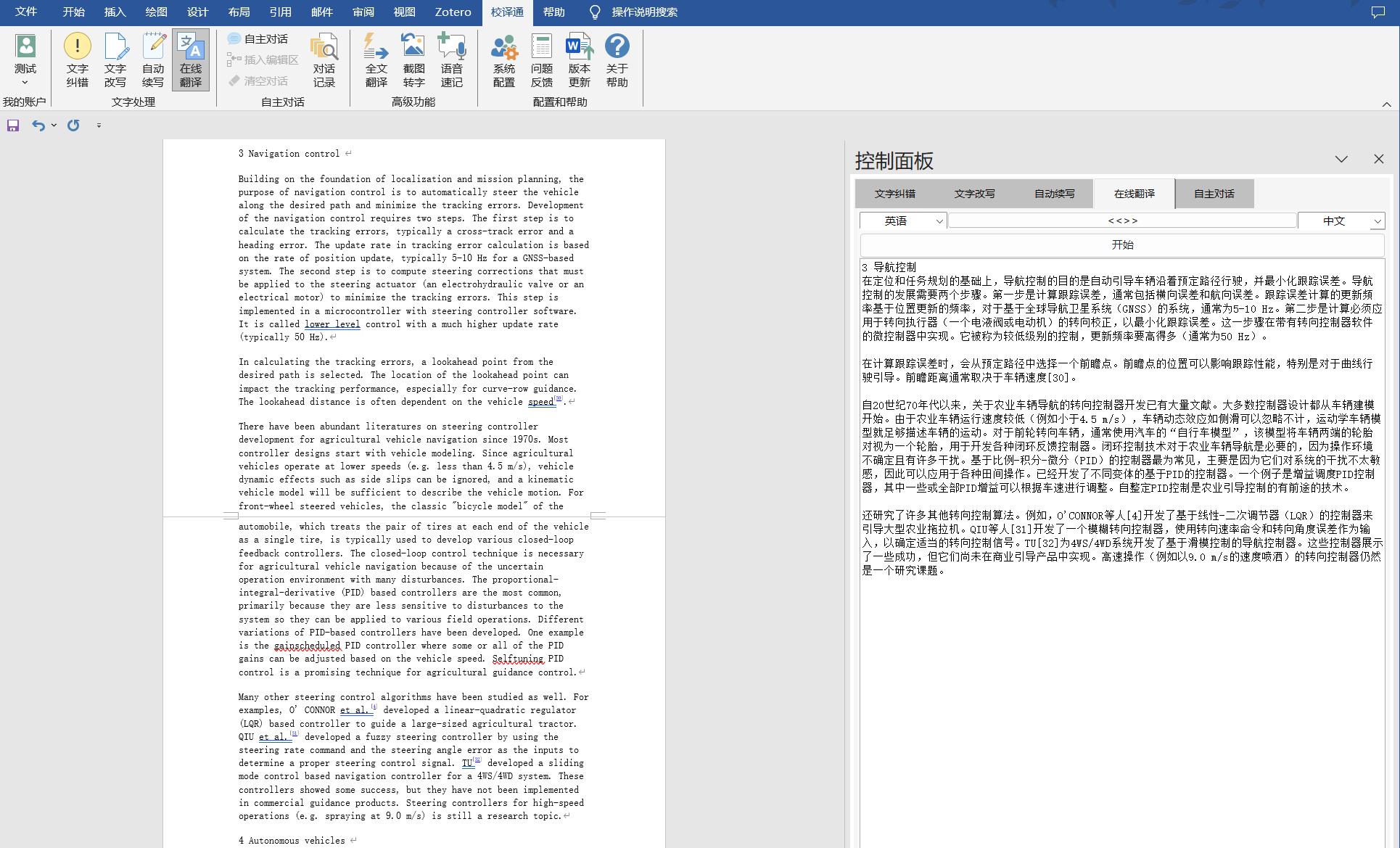The height and width of the screenshot is (848, 1400).
Task: Open the comments icon at top right
Action: coord(1378,12)
